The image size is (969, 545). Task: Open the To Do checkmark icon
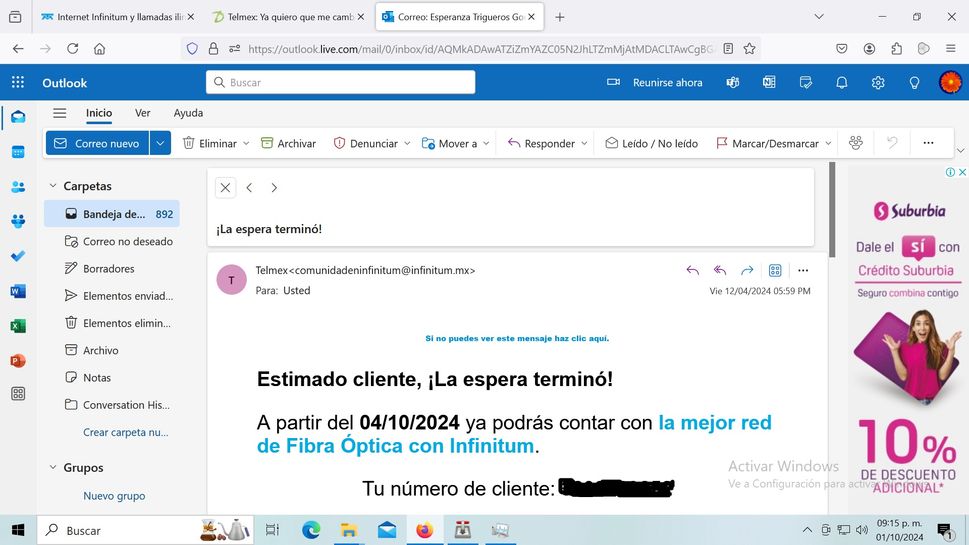(x=18, y=255)
